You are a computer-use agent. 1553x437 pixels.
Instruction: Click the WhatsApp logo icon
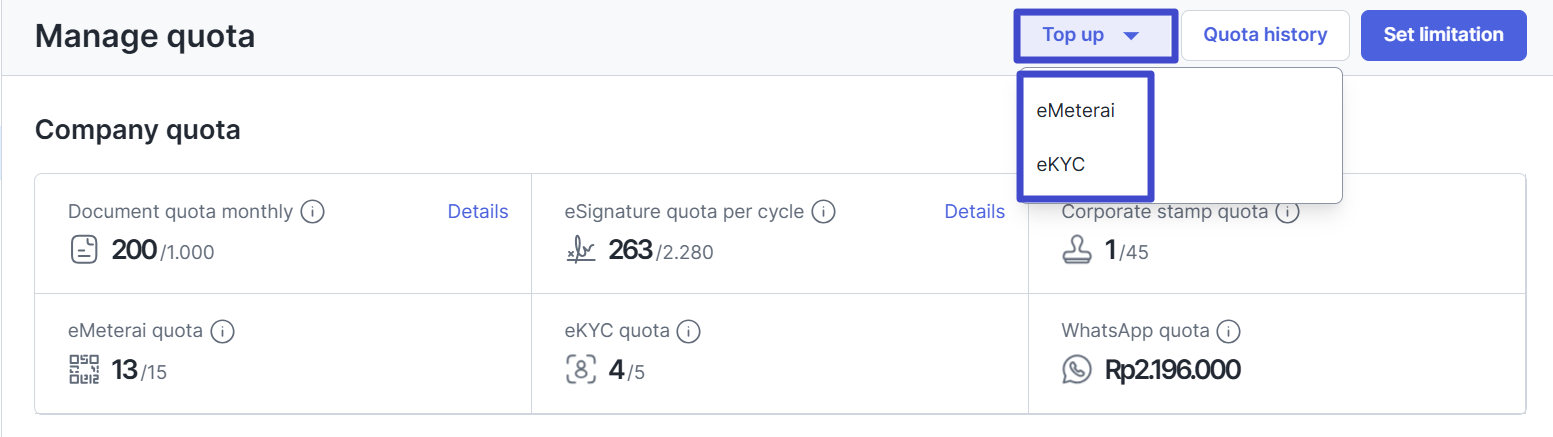click(x=1077, y=370)
